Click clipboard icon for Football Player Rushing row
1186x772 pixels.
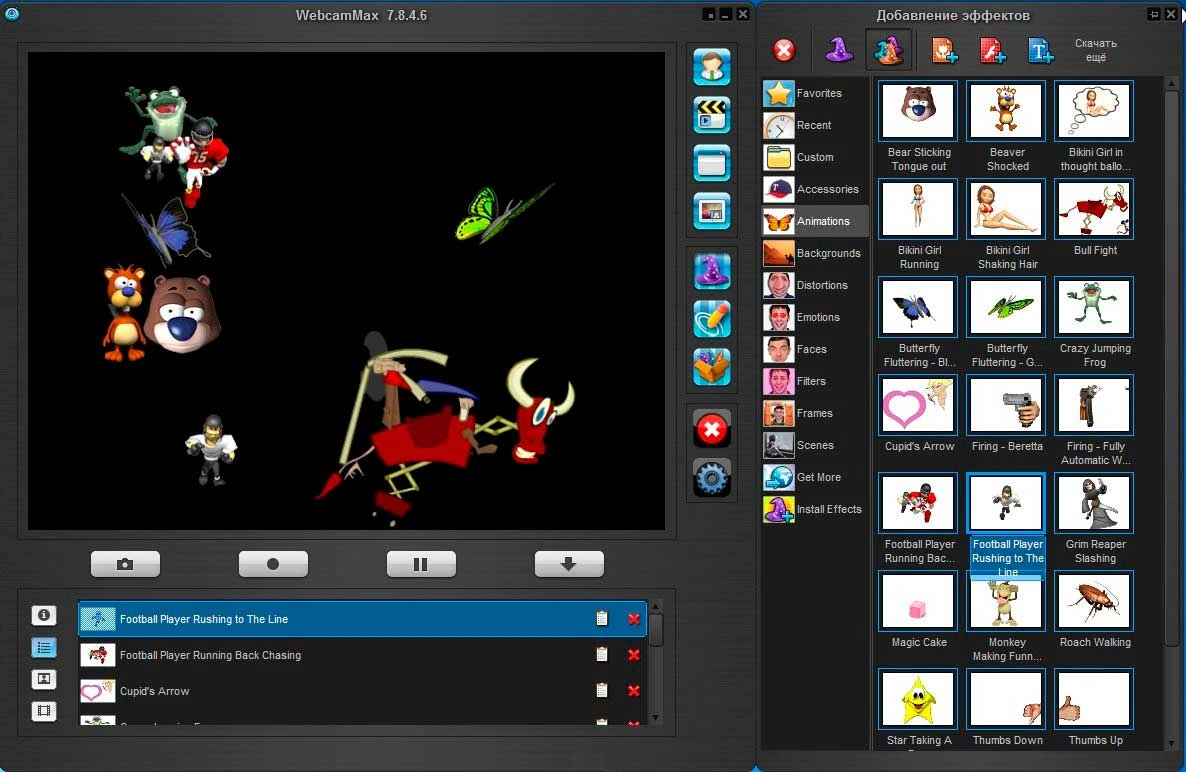point(602,619)
